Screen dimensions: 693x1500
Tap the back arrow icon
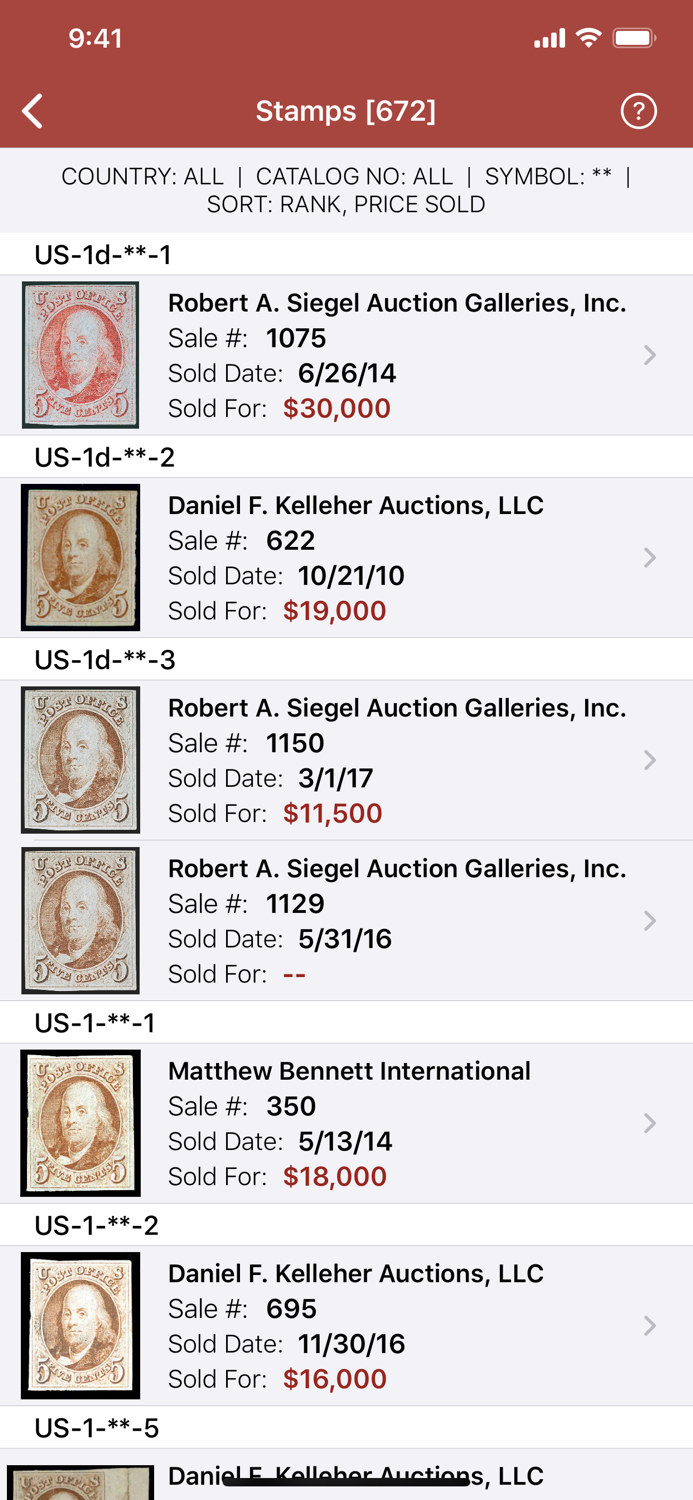[33, 111]
